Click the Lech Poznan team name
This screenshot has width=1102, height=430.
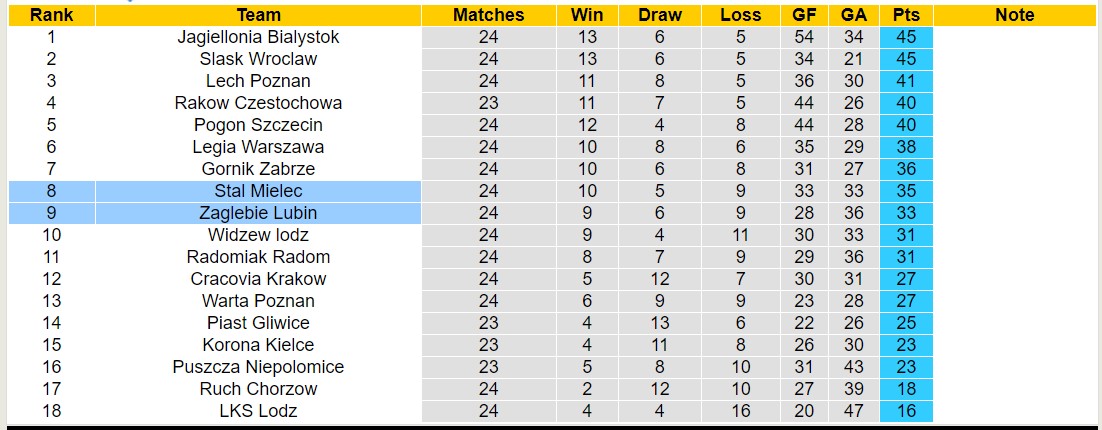(258, 81)
